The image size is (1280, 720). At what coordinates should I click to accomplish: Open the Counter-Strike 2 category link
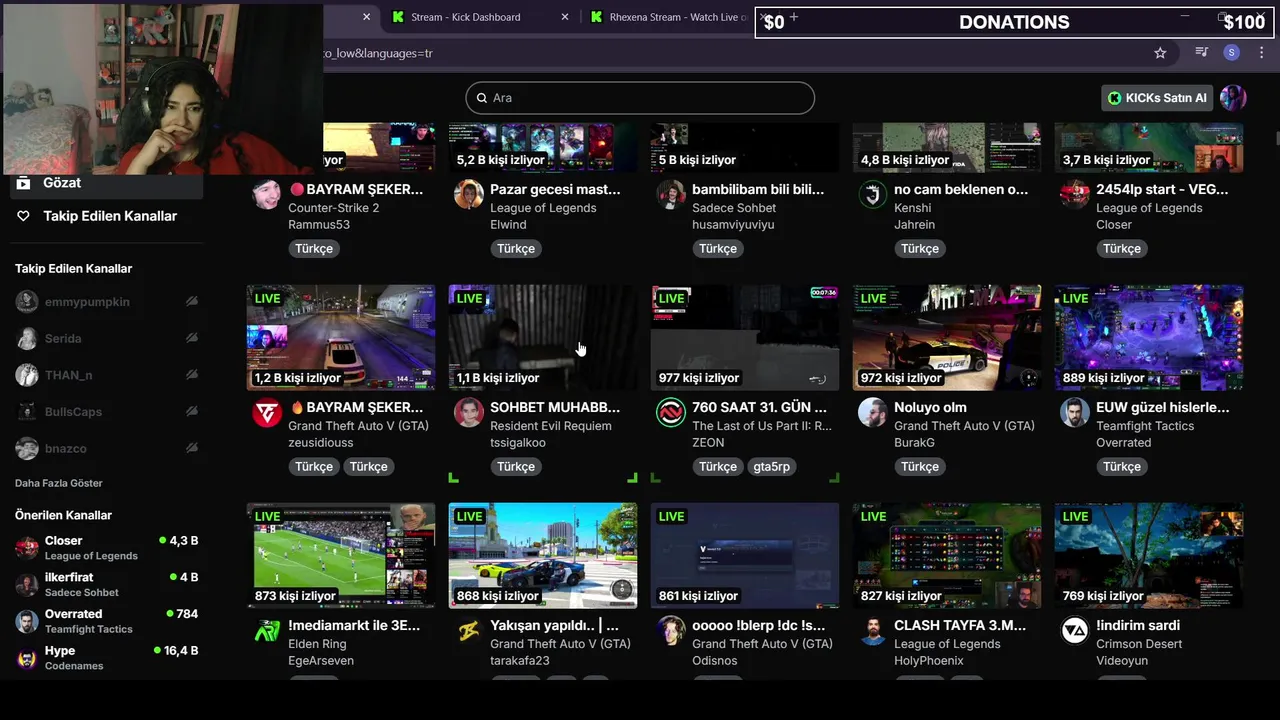(333, 208)
